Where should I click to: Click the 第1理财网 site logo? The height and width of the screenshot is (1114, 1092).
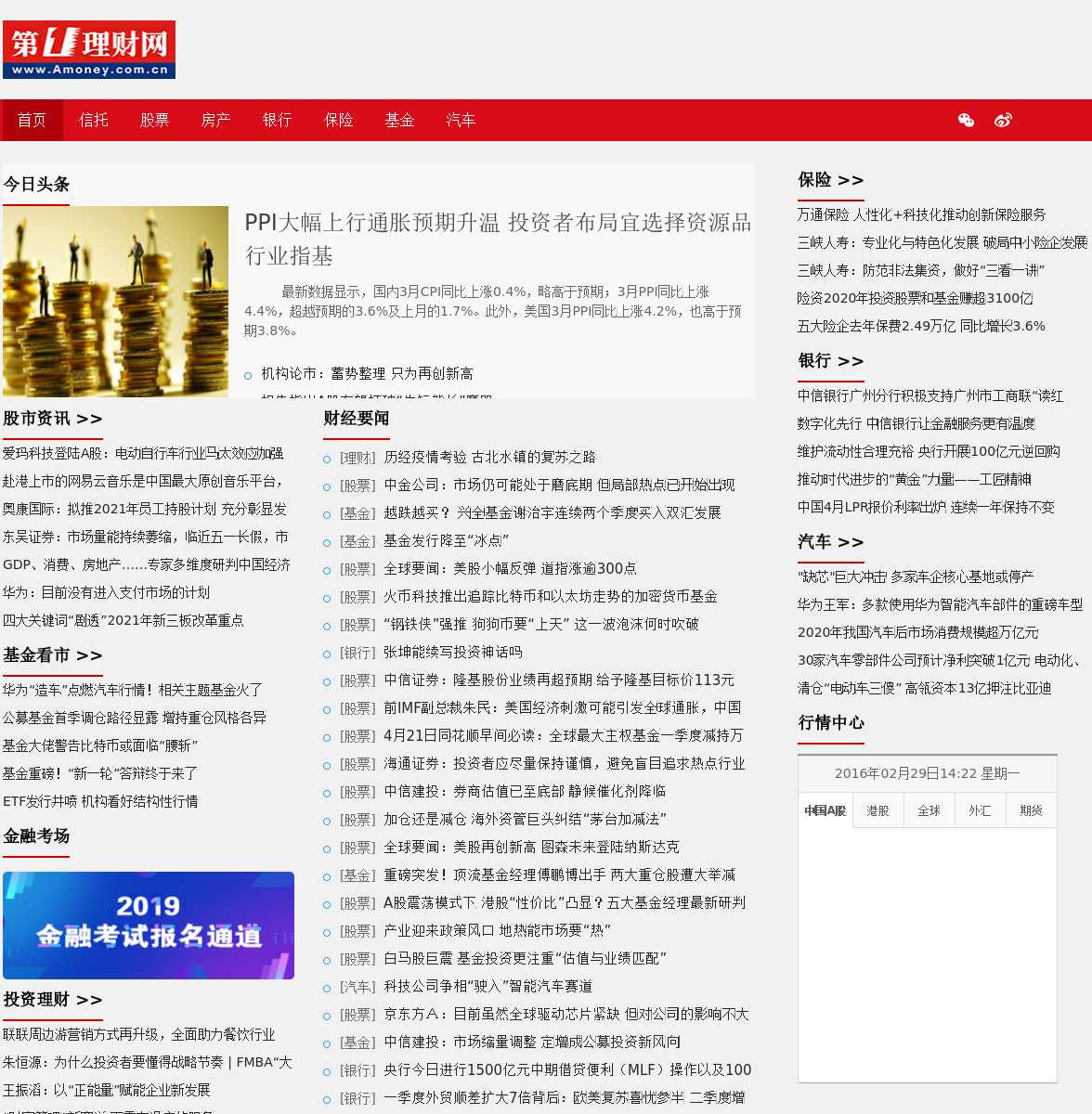click(x=89, y=50)
